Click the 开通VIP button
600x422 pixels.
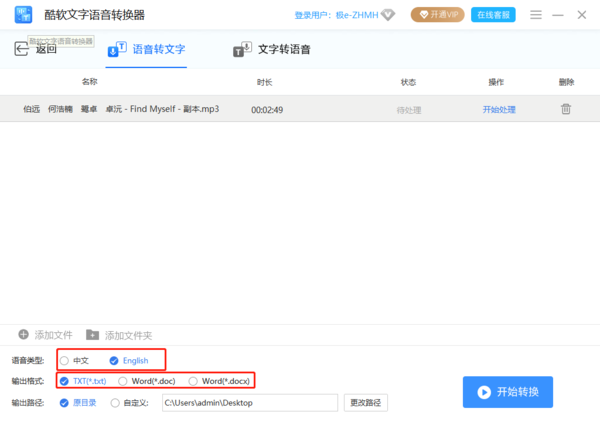pyautogui.click(x=437, y=15)
